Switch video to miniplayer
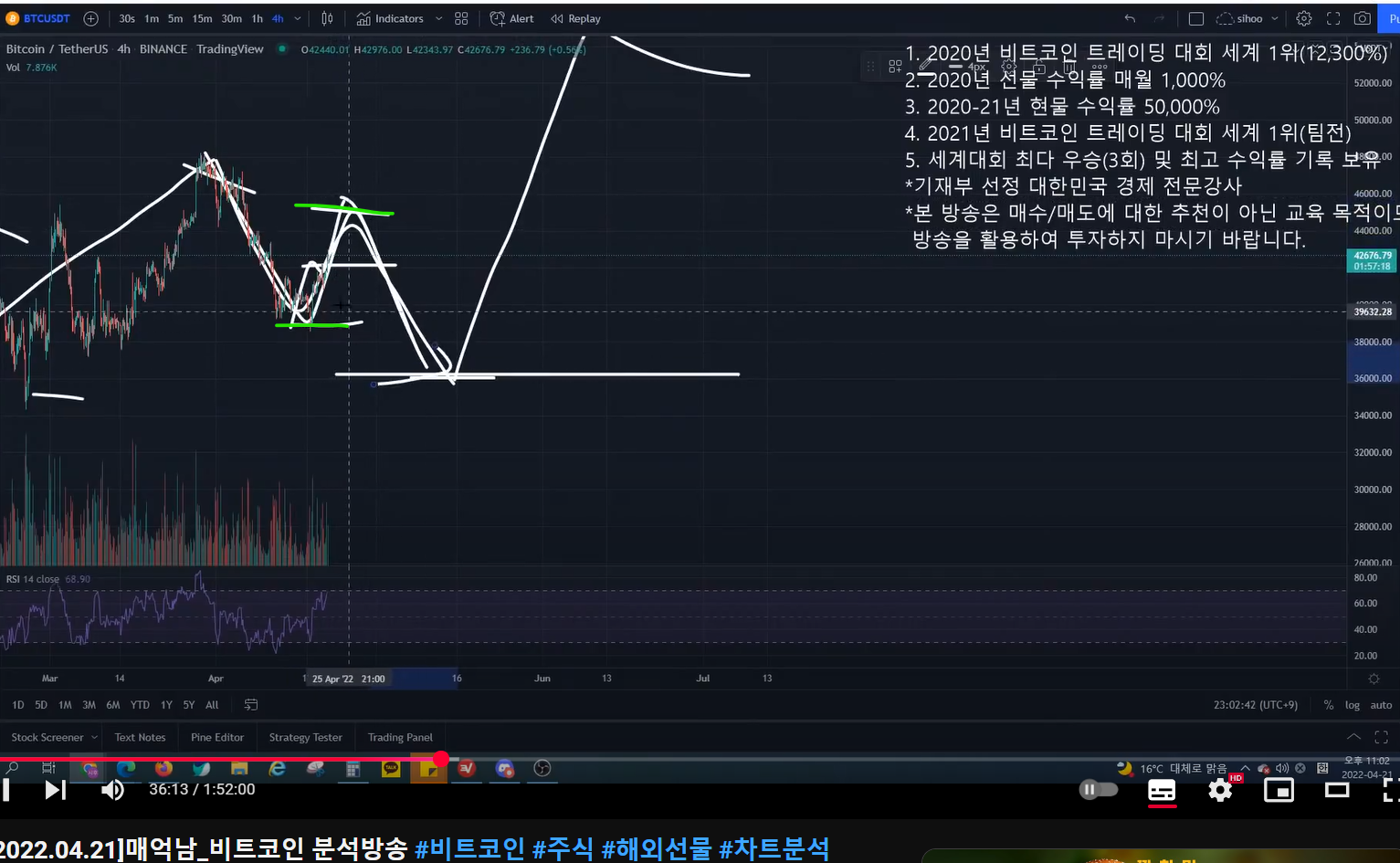 [x=1279, y=790]
